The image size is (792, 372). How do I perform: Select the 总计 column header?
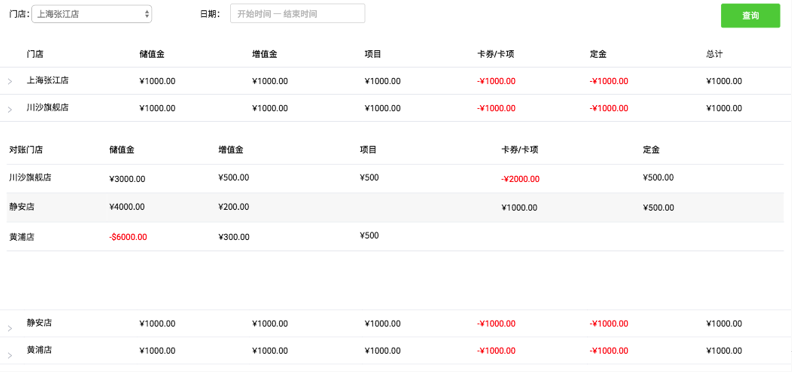(714, 54)
